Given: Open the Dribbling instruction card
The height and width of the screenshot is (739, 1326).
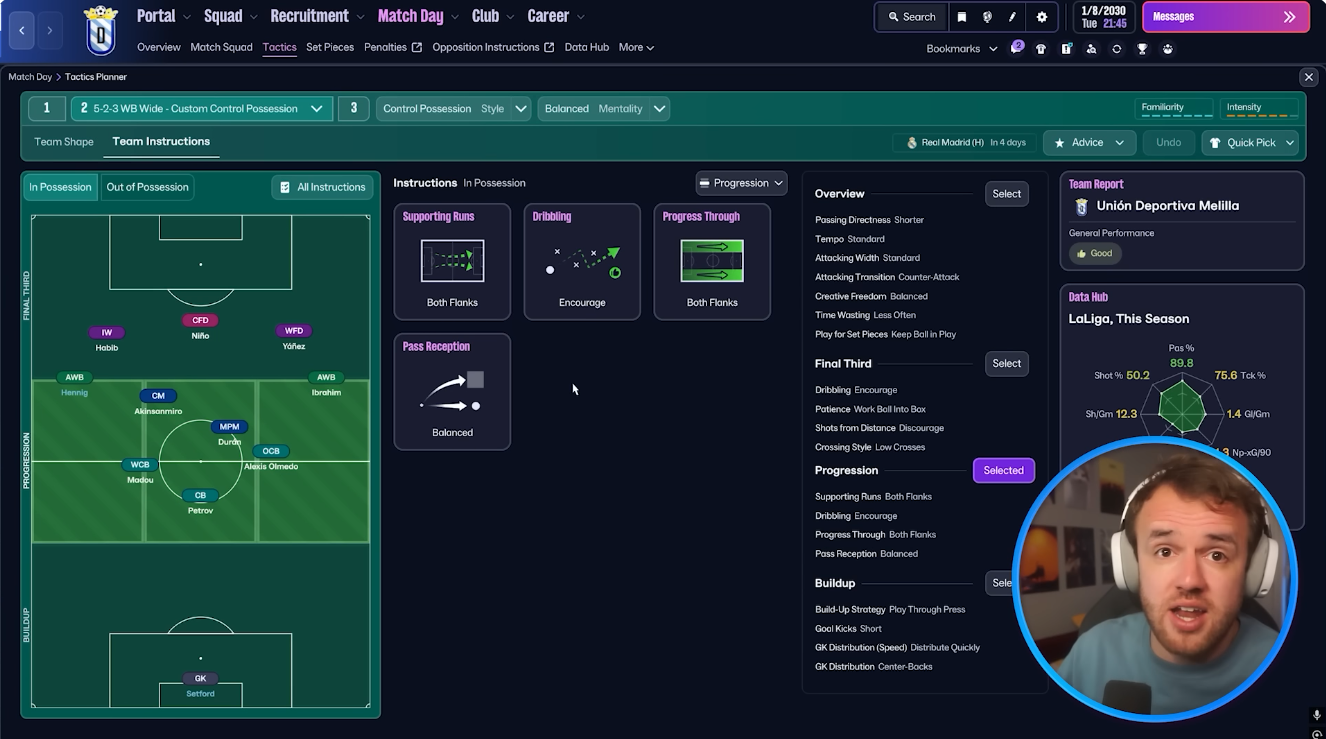Looking at the screenshot, I should point(582,262).
